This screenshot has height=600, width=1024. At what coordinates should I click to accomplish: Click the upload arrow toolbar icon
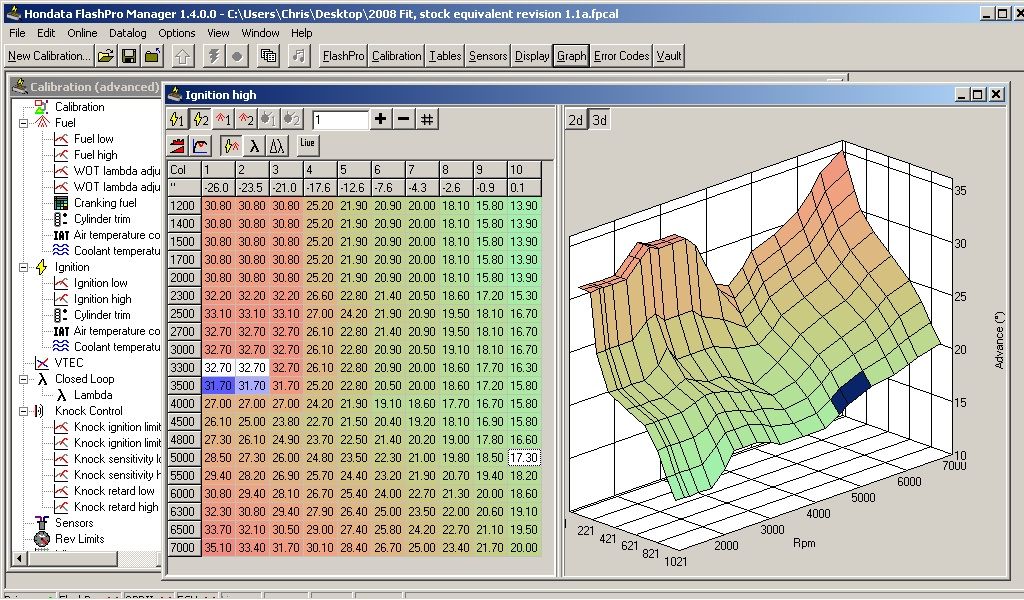(183, 56)
